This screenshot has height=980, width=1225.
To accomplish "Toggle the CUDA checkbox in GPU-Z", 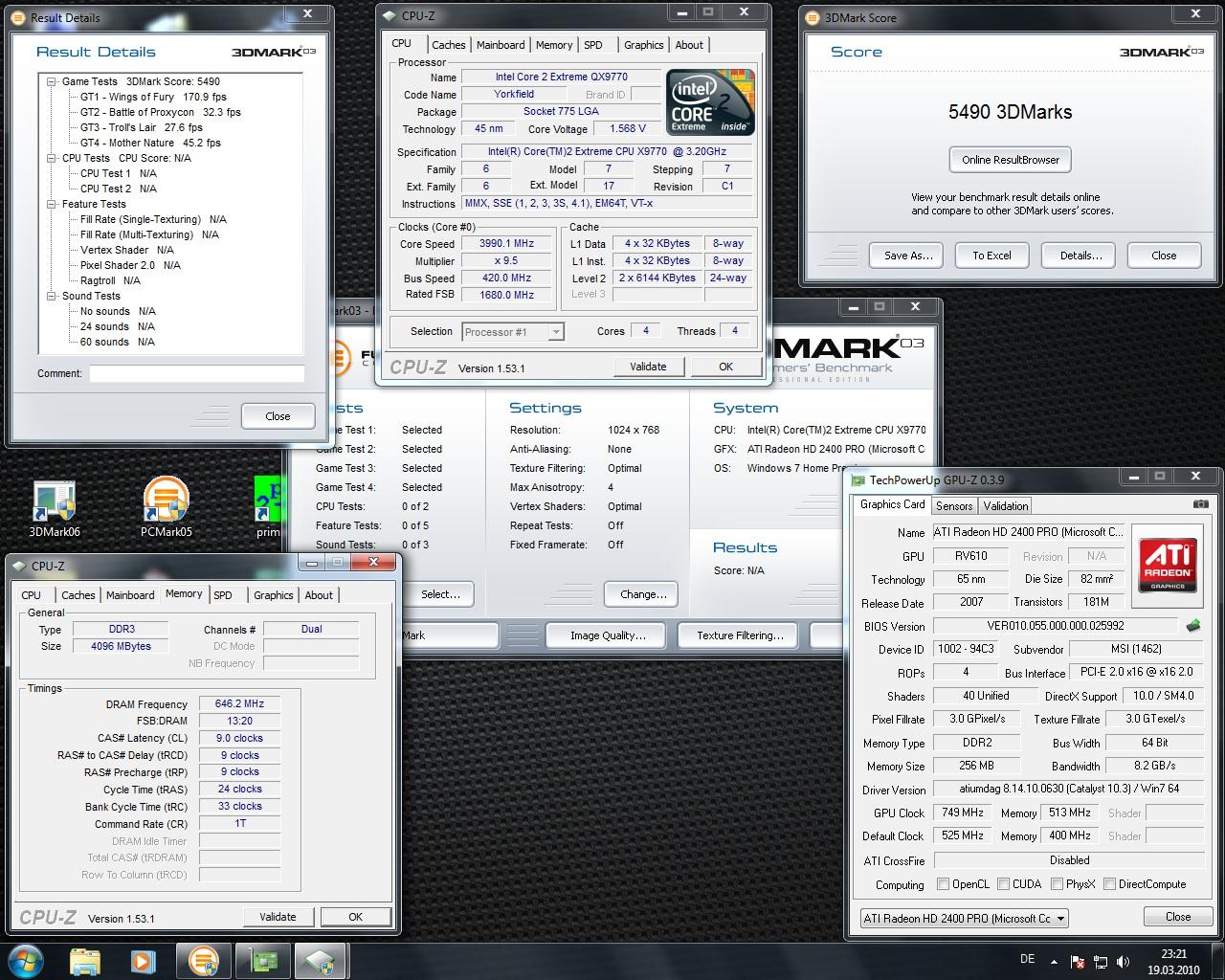I will point(1004,884).
